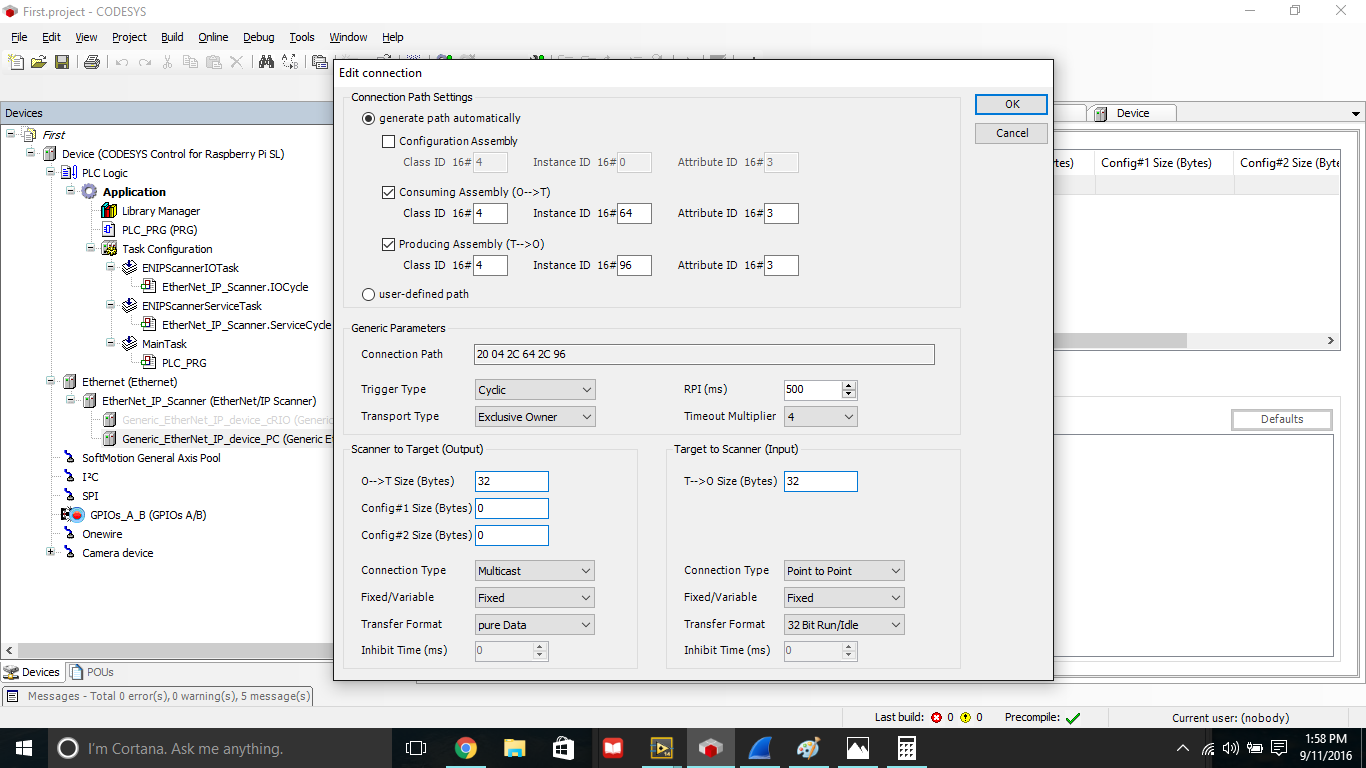Viewport: 1366px width, 768px height.
Task: Switch to the Device editor tab
Action: [1132, 113]
